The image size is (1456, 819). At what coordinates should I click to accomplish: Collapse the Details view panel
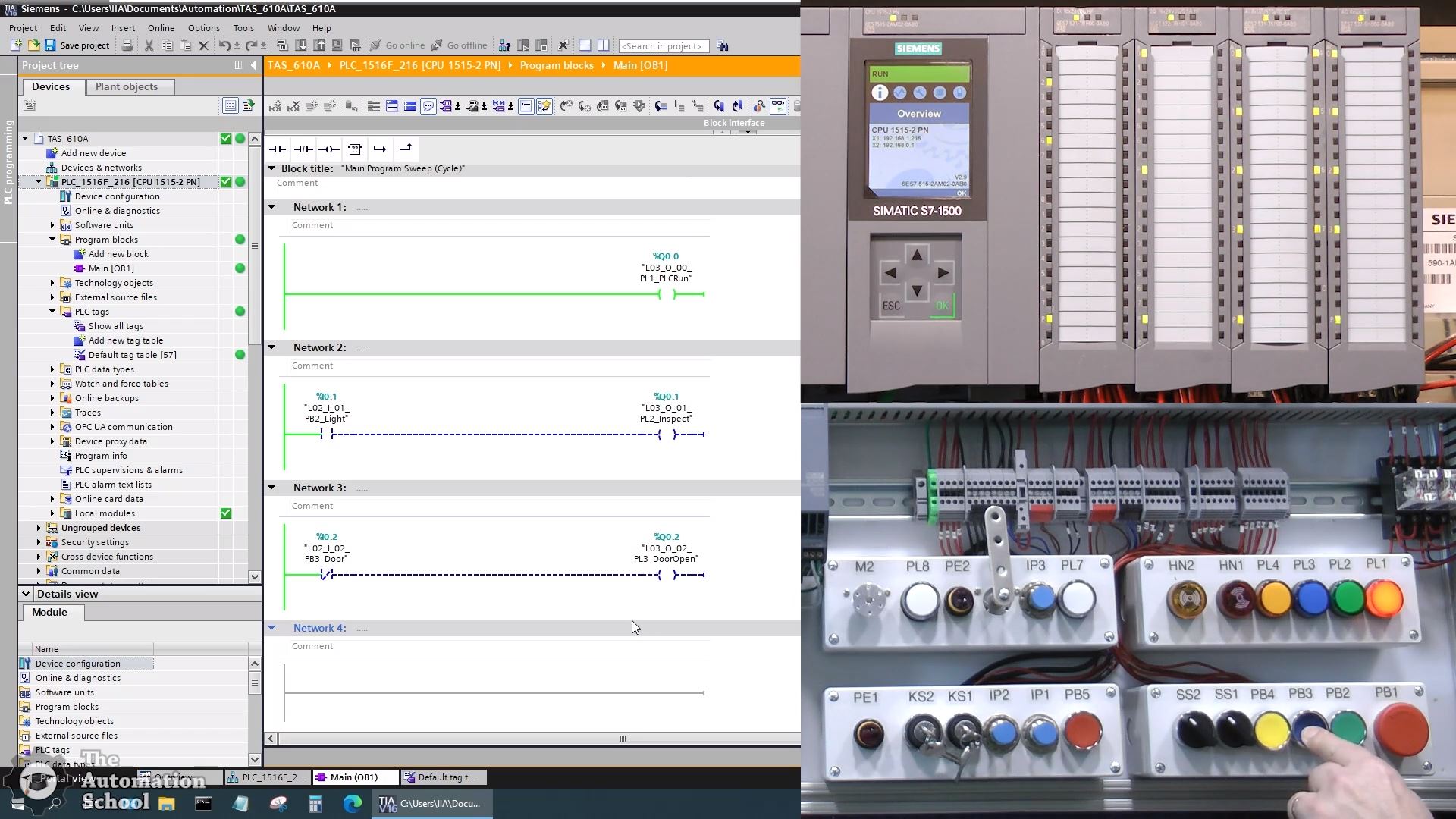coord(26,594)
